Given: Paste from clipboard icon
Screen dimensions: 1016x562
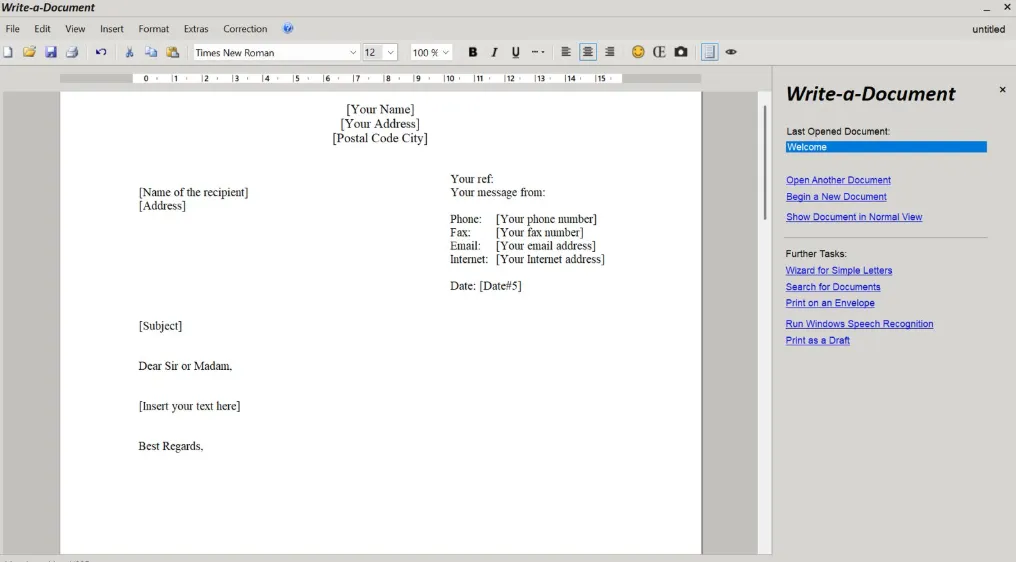Looking at the screenshot, I should point(172,52).
